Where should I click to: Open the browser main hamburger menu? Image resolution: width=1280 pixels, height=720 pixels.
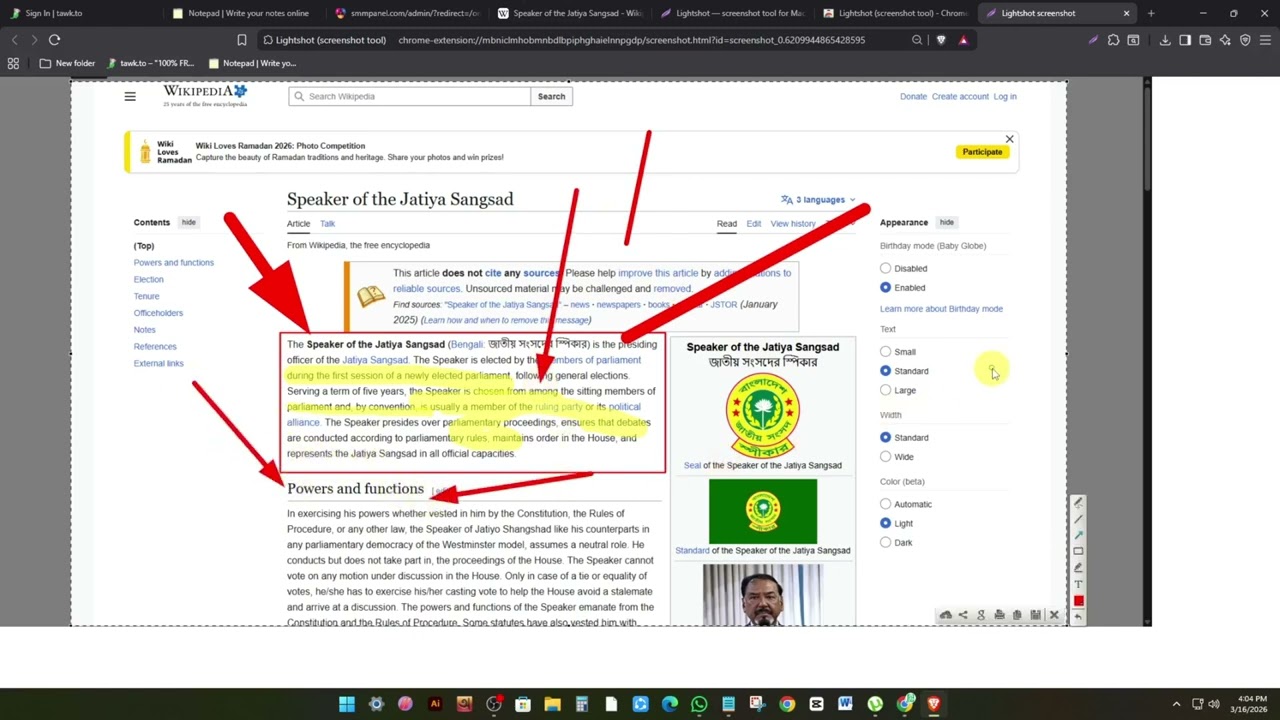1265,40
